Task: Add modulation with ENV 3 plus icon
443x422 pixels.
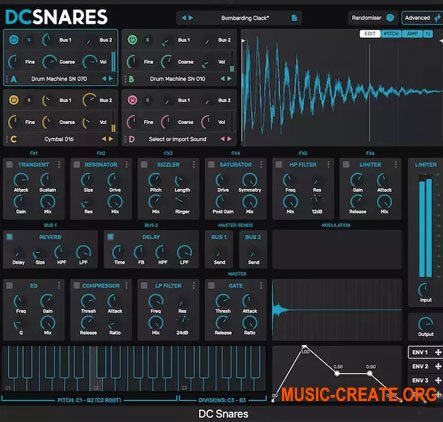Action: (x=438, y=380)
